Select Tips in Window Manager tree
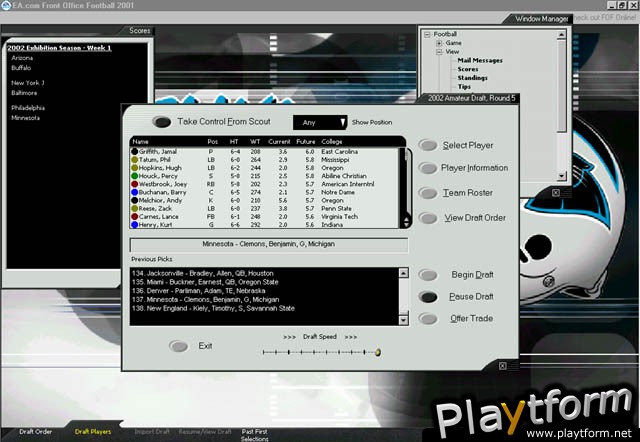The width and height of the screenshot is (640, 442). (x=464, y=87)
